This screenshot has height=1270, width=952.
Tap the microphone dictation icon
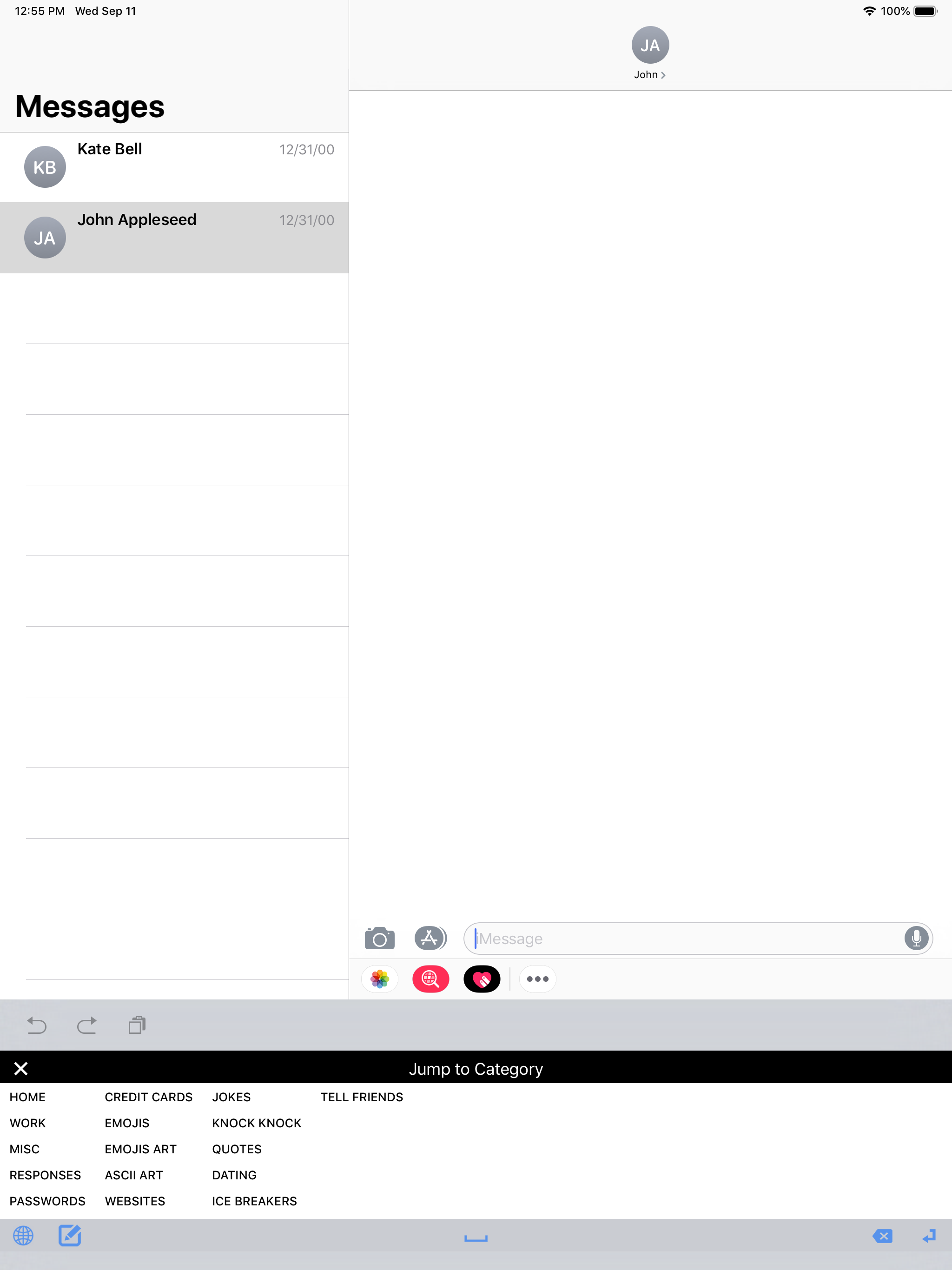click(x=916, y=939)
